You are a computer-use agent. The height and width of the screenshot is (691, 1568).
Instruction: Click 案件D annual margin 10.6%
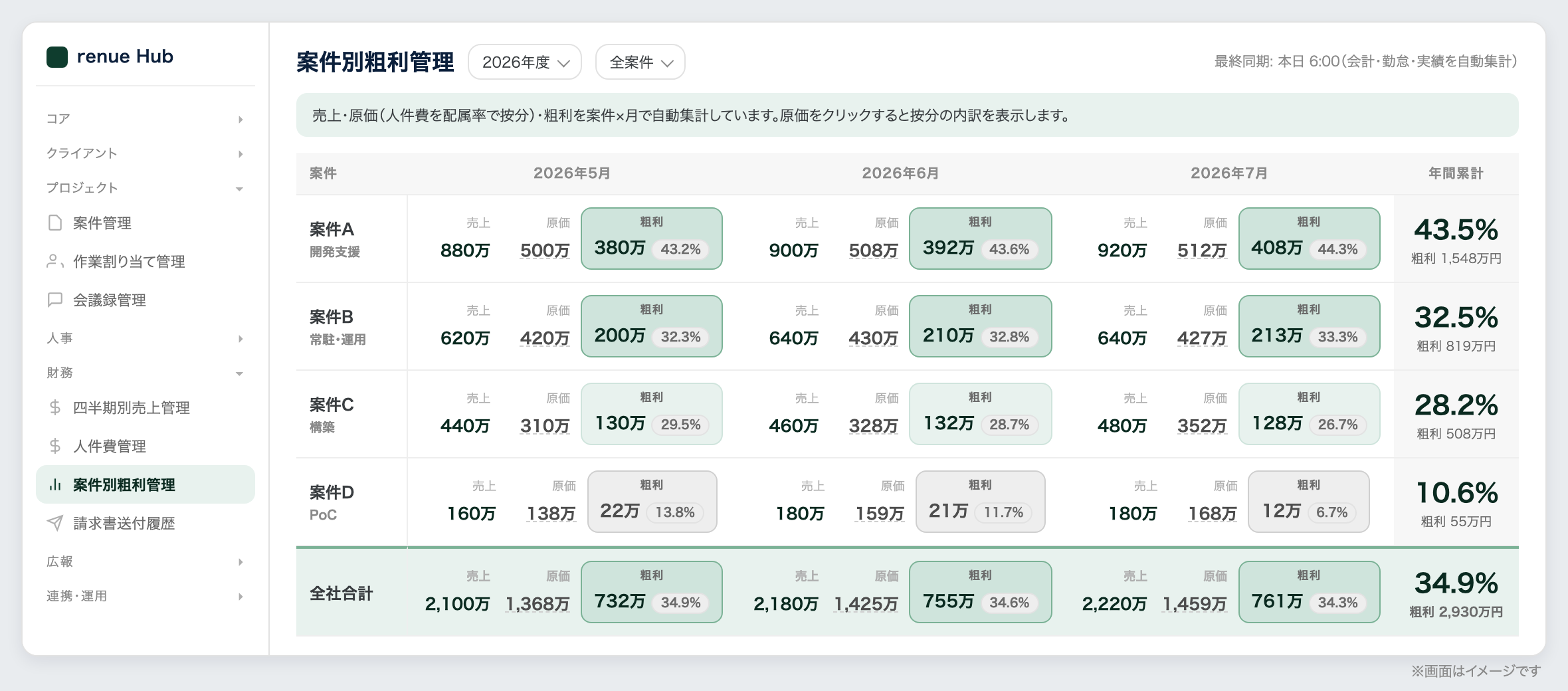pyautogui.click(x=1456, y=493)
